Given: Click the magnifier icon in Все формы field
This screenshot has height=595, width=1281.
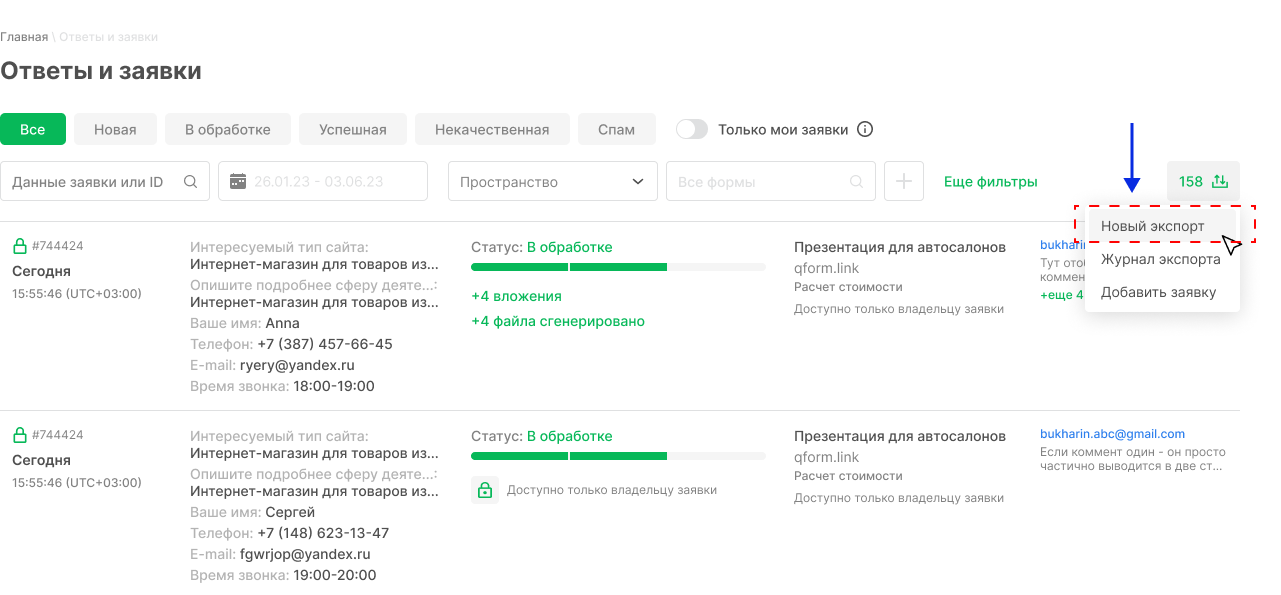Looking at the screenshot, I should (857, 182).
